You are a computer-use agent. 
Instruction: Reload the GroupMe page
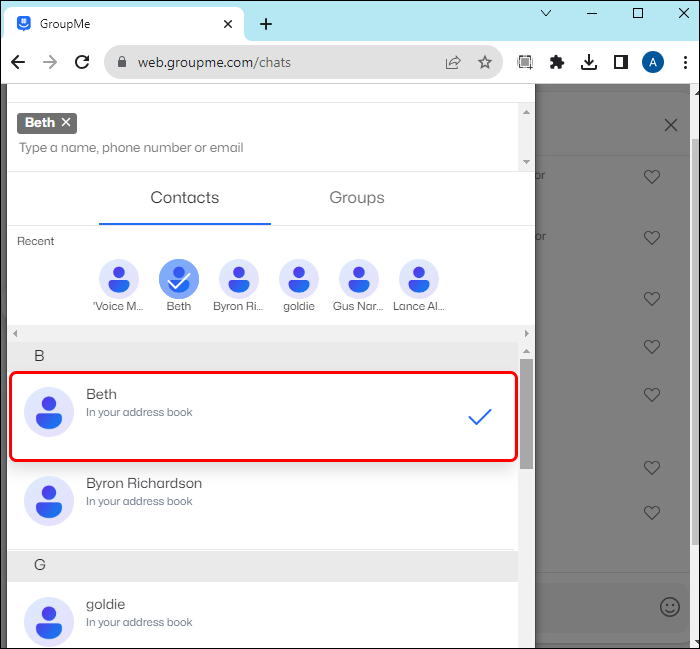[82, 62]
